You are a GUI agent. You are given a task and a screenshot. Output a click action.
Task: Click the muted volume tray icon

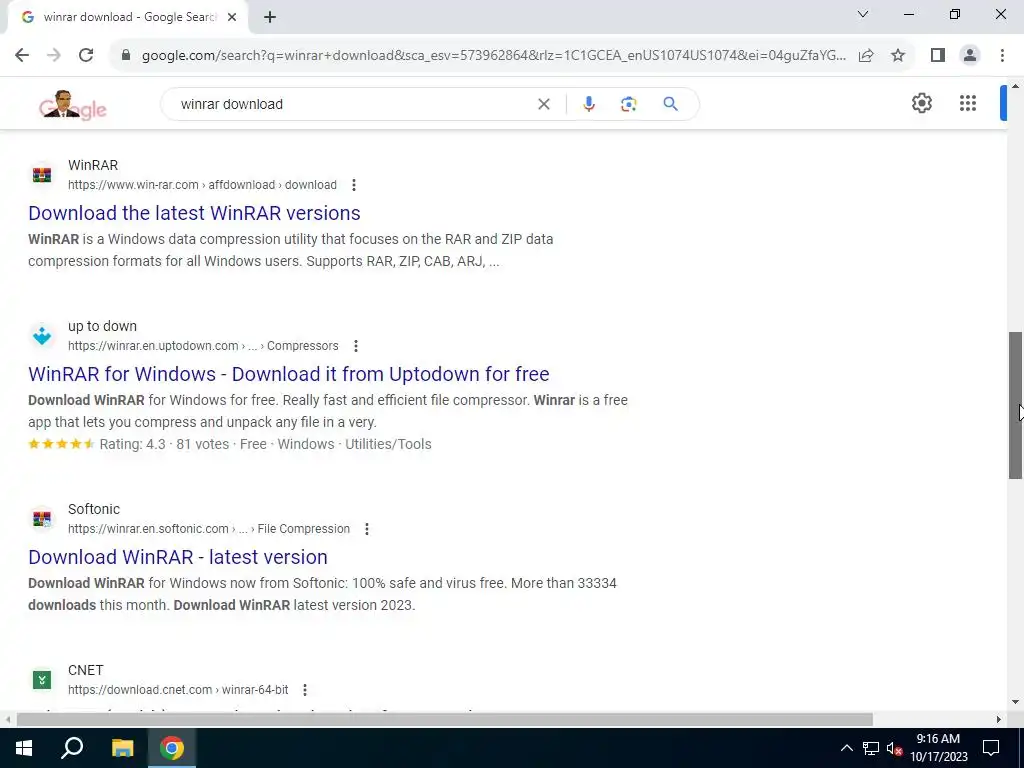(895, 748)
